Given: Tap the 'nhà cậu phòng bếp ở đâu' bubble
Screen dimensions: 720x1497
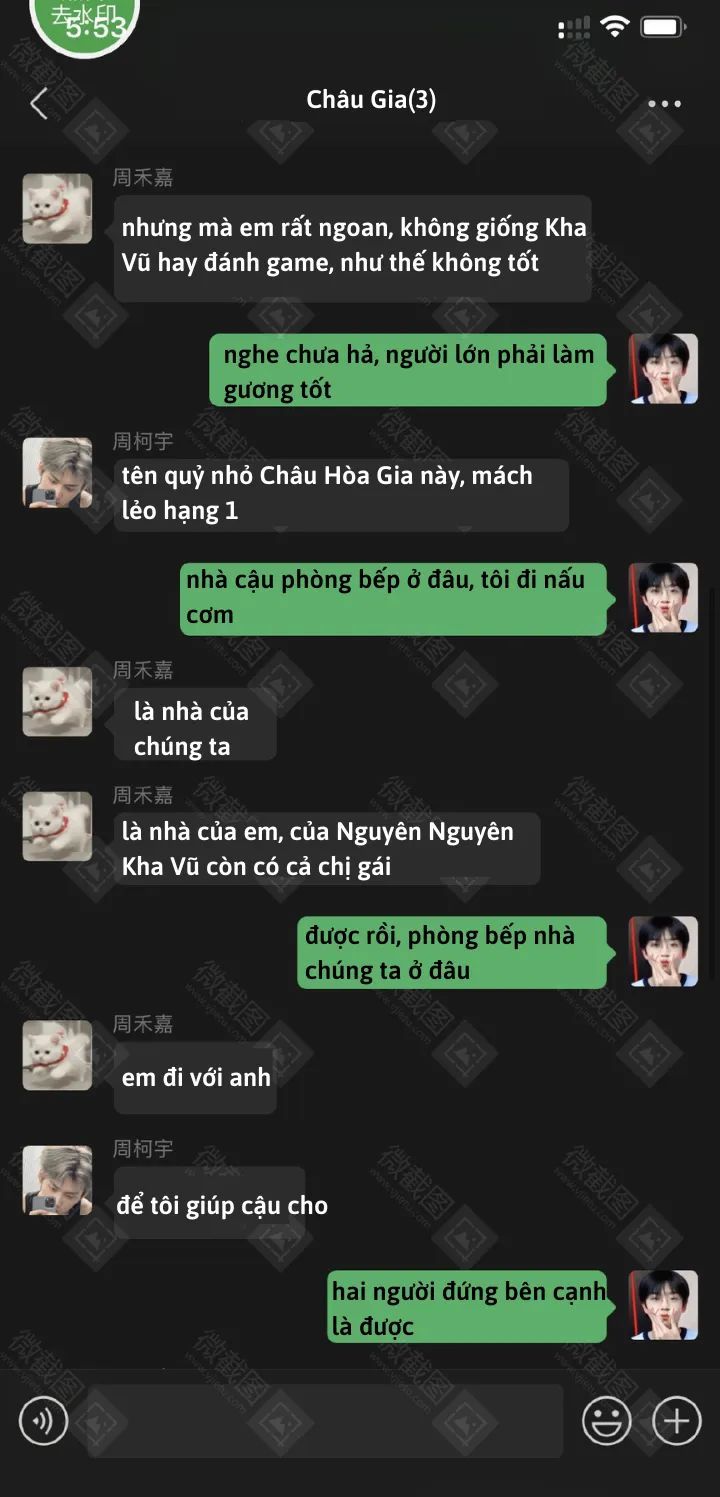Looking at the screenshot, I should [x=394, y=598].
